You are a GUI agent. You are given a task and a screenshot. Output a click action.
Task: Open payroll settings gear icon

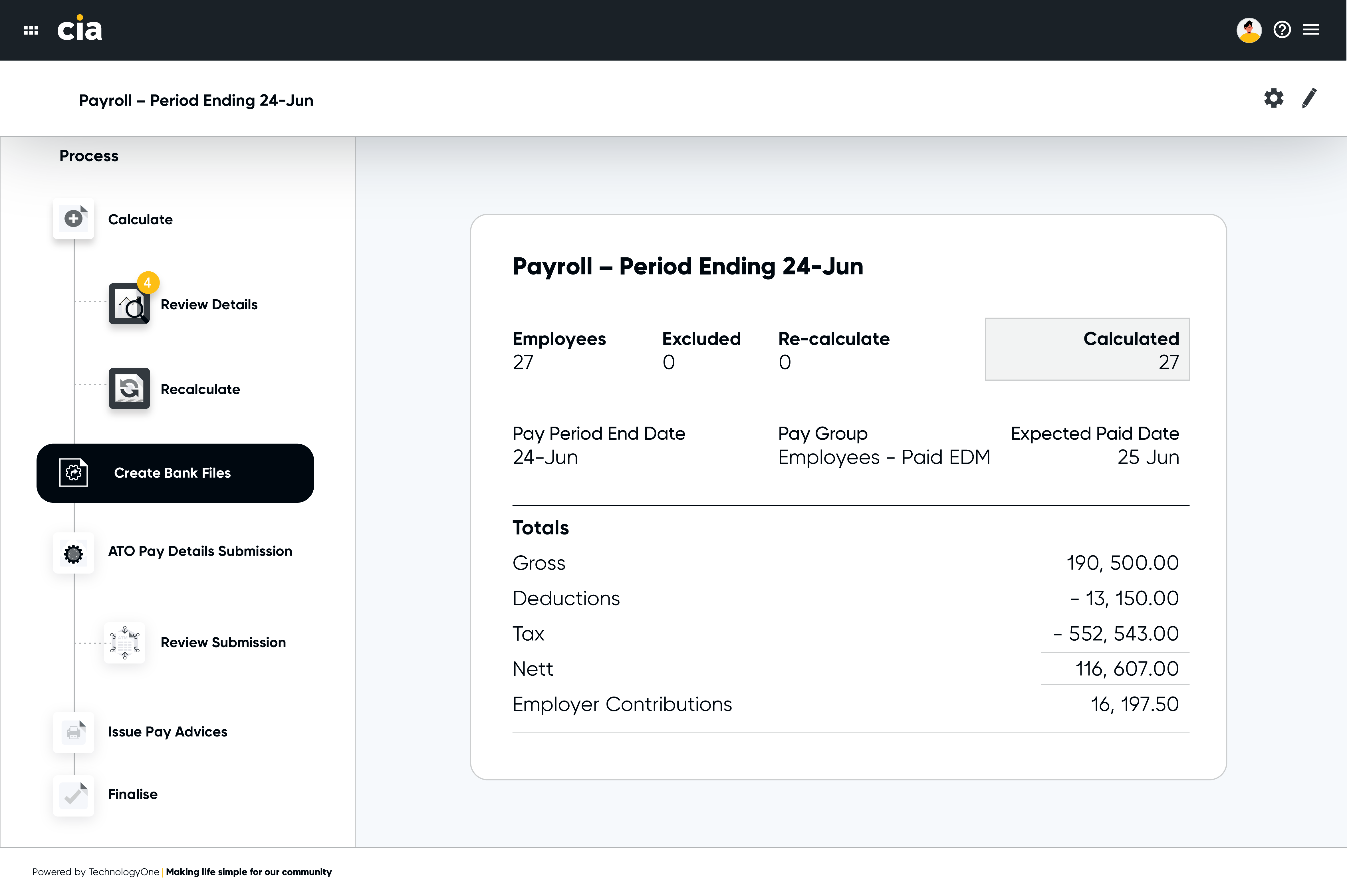coord(1273,98)
